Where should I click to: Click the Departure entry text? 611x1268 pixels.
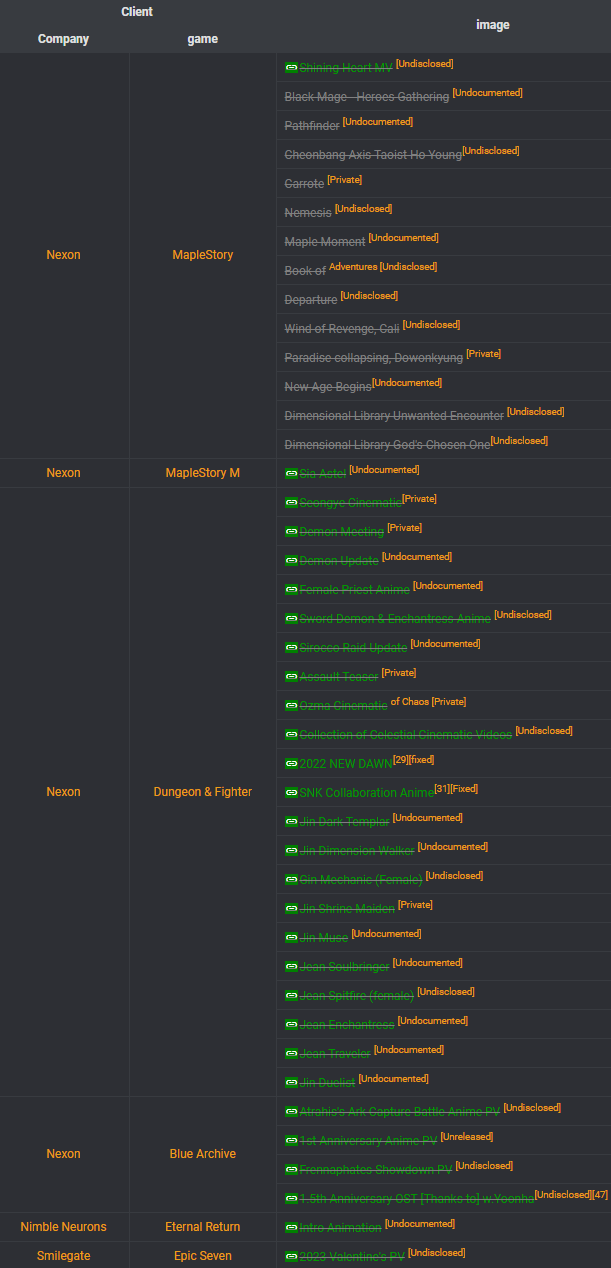pos(311,300)
